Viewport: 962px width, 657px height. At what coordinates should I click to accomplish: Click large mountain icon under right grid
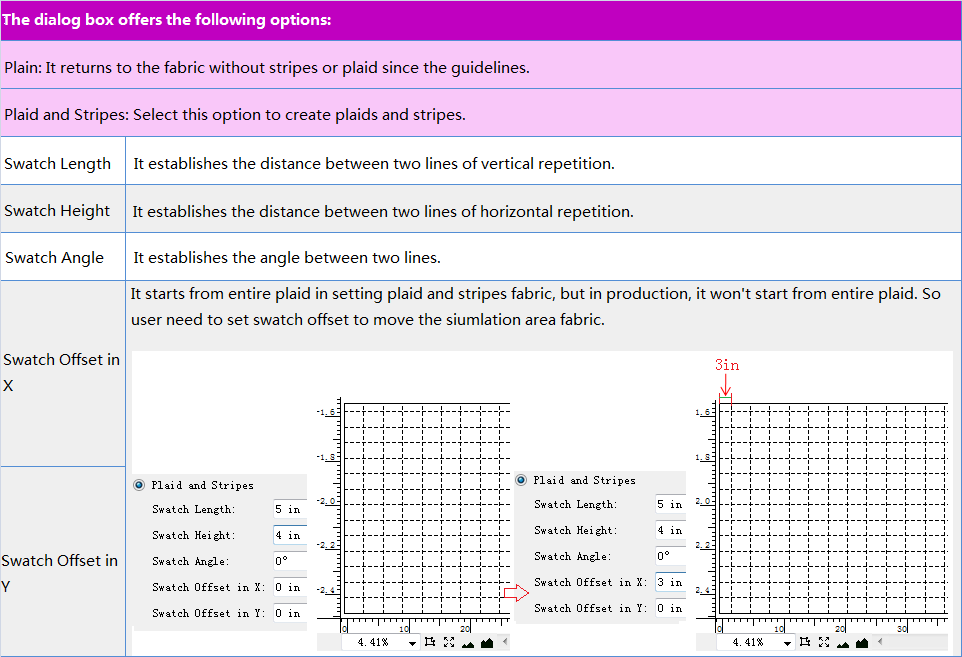pos(860,643)
